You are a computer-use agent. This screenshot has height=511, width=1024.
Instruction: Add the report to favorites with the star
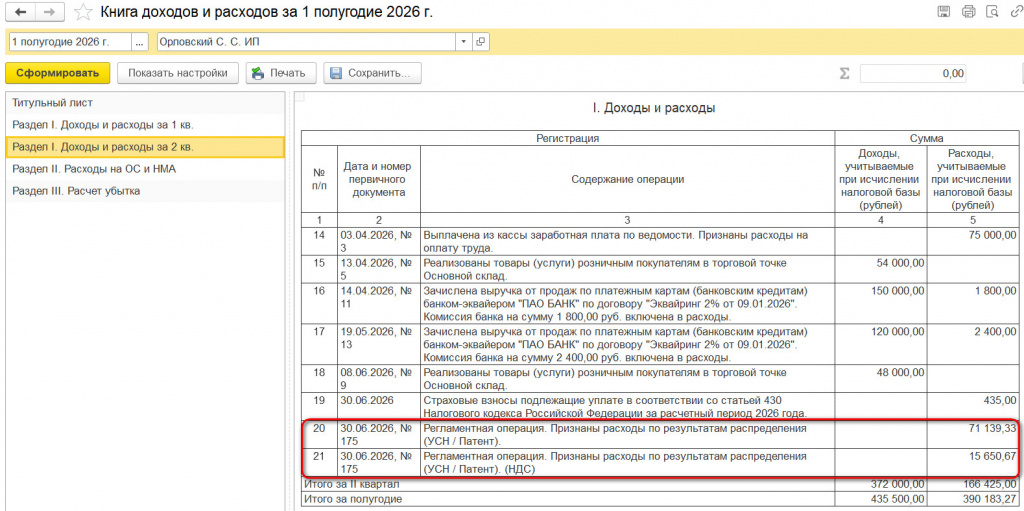coord(83,12)
